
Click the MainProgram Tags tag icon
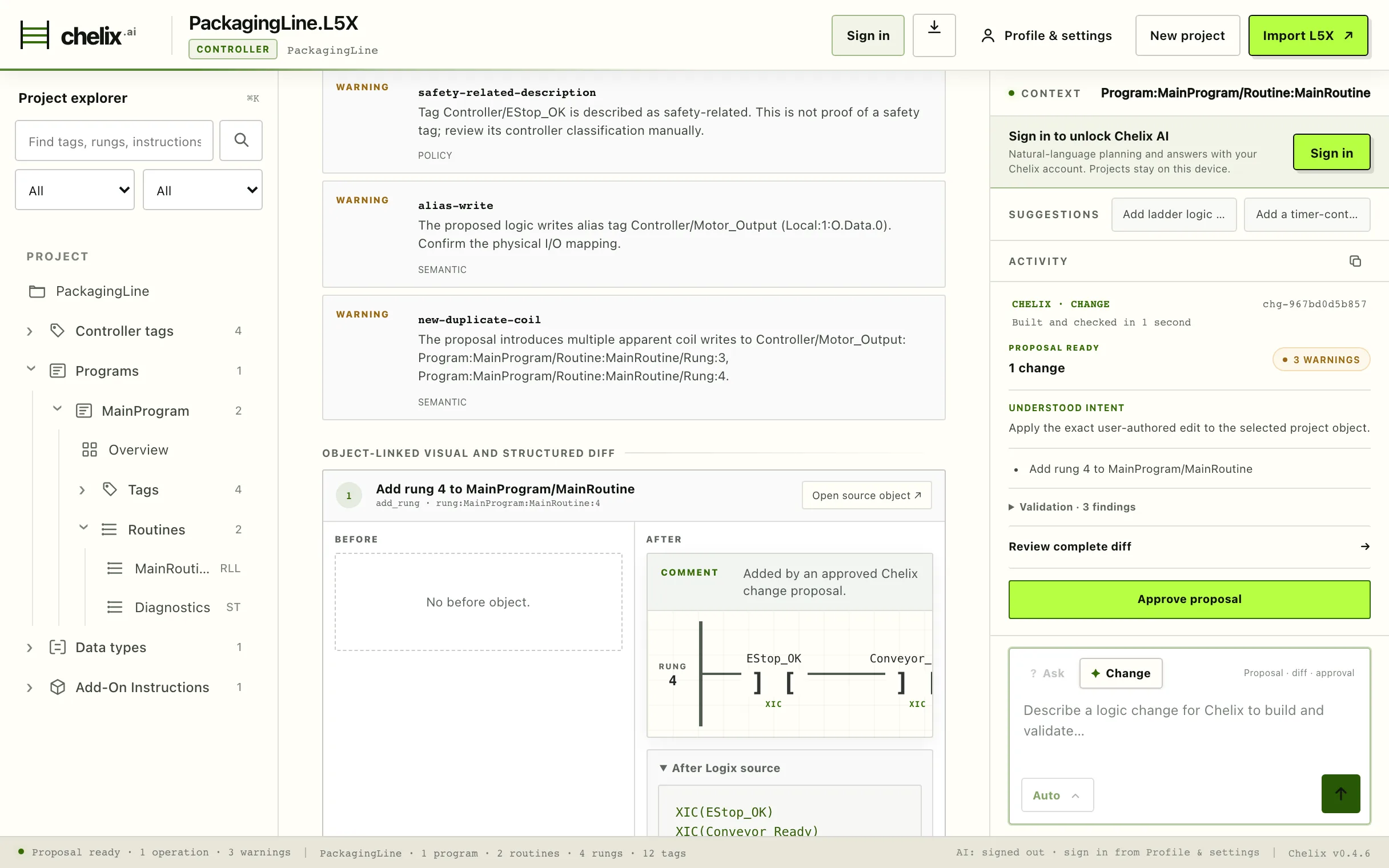coord(110,489)
